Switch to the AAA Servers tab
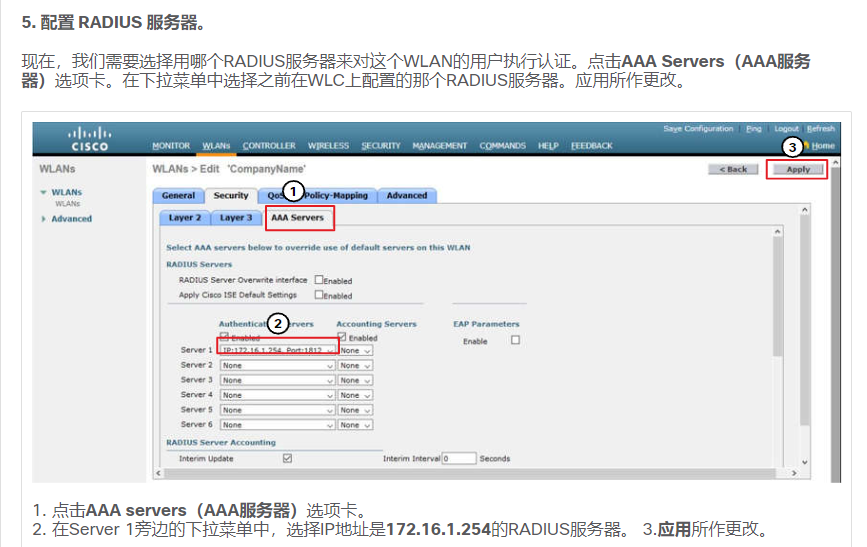The image size is (867, 547). click(x=298, y=217)
